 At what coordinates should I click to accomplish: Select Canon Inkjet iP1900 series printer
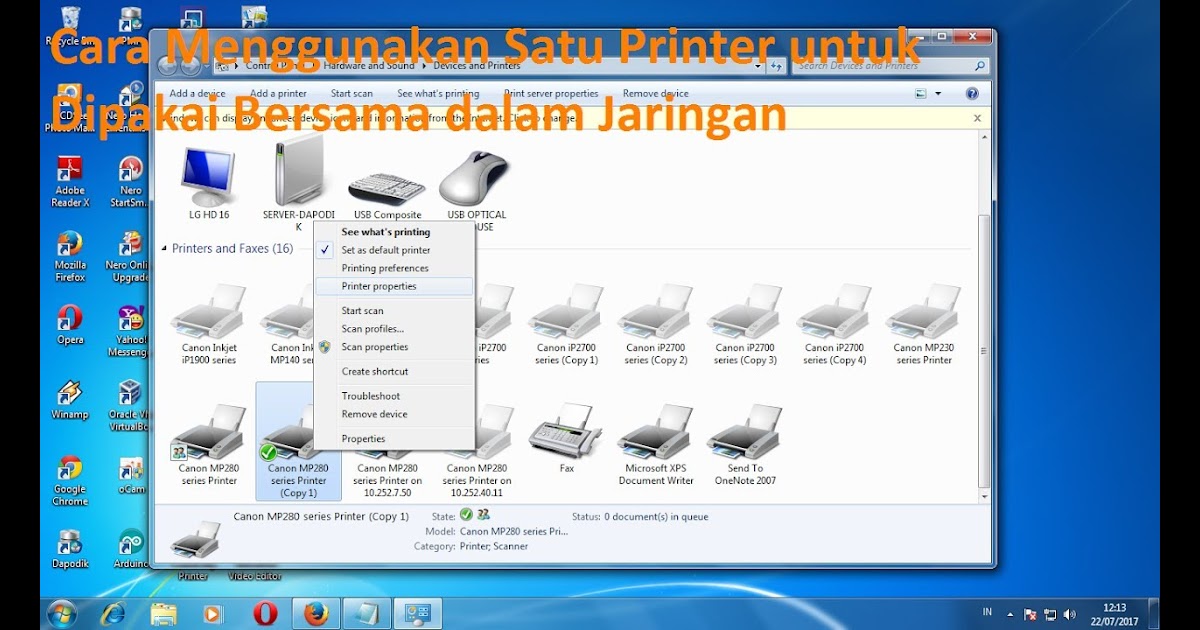click(209, 325)
